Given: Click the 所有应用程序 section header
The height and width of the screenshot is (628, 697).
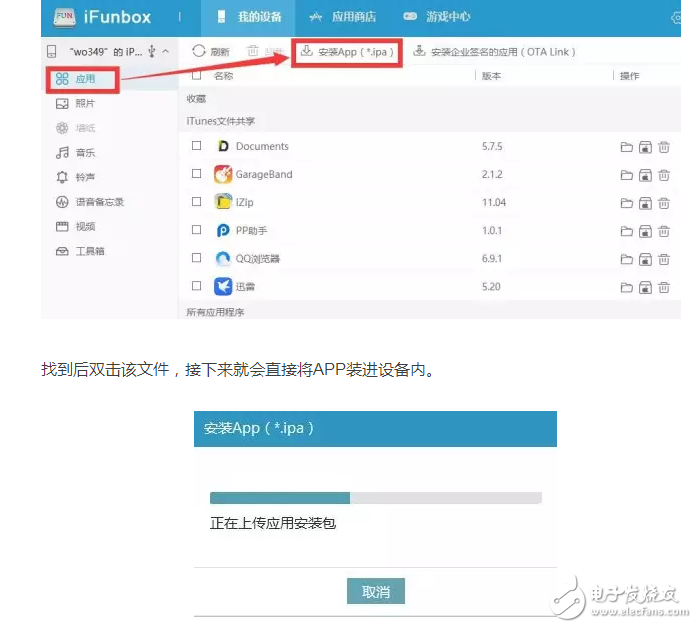Looking at the screenshot, I should point(215,312).
